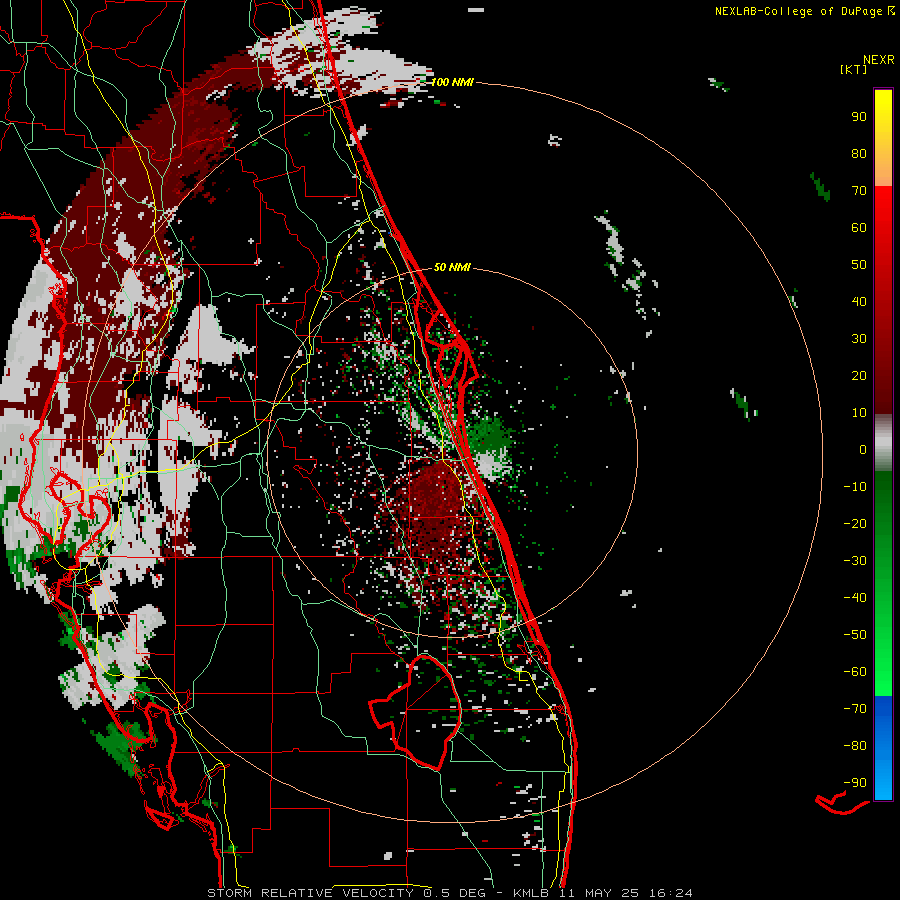Screen dimensions: 900x900
Task: Click the 0 value on velocity scale
Action: pyautogui.click(x=863, y=449)
